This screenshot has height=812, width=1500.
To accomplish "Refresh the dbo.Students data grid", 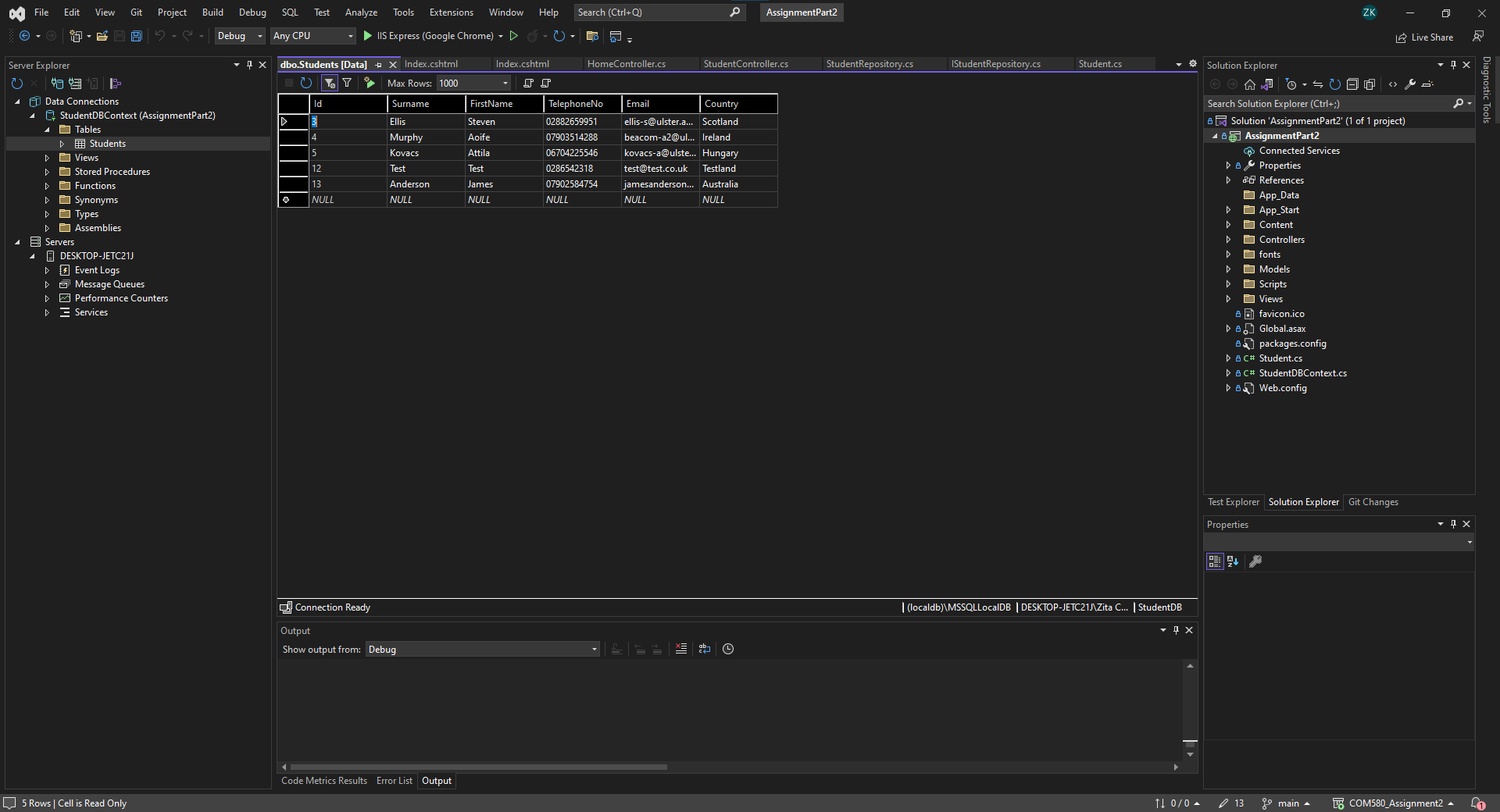I will [x=306, y=83].
